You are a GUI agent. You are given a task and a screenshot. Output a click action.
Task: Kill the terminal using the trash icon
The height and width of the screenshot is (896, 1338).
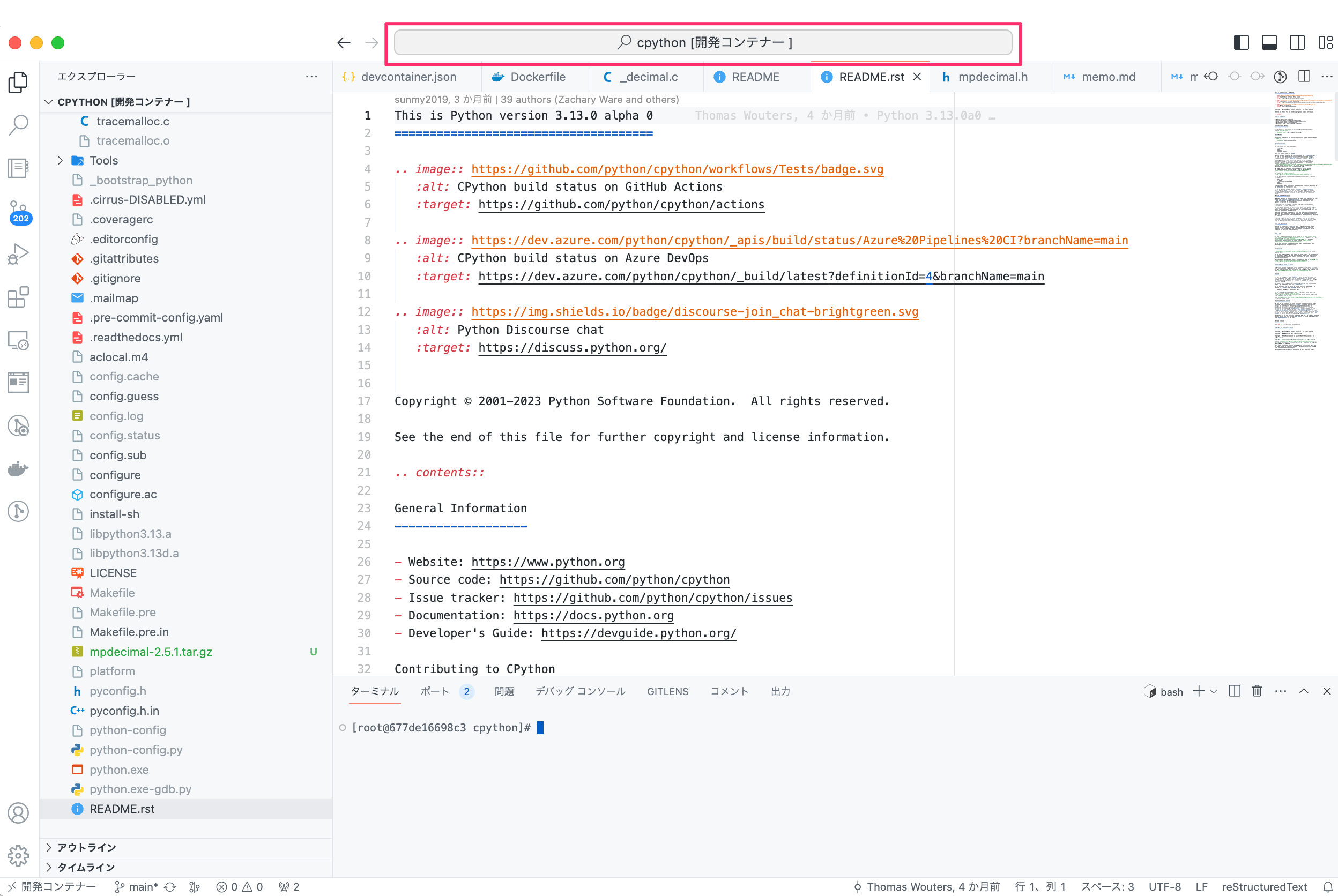point(1257,691)
